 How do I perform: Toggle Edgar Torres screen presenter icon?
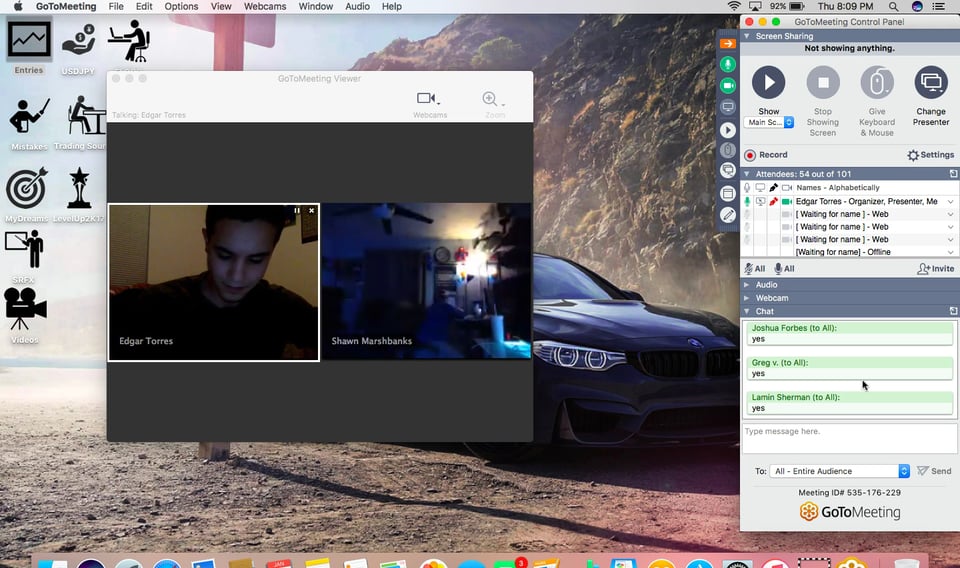click(760, 201)
